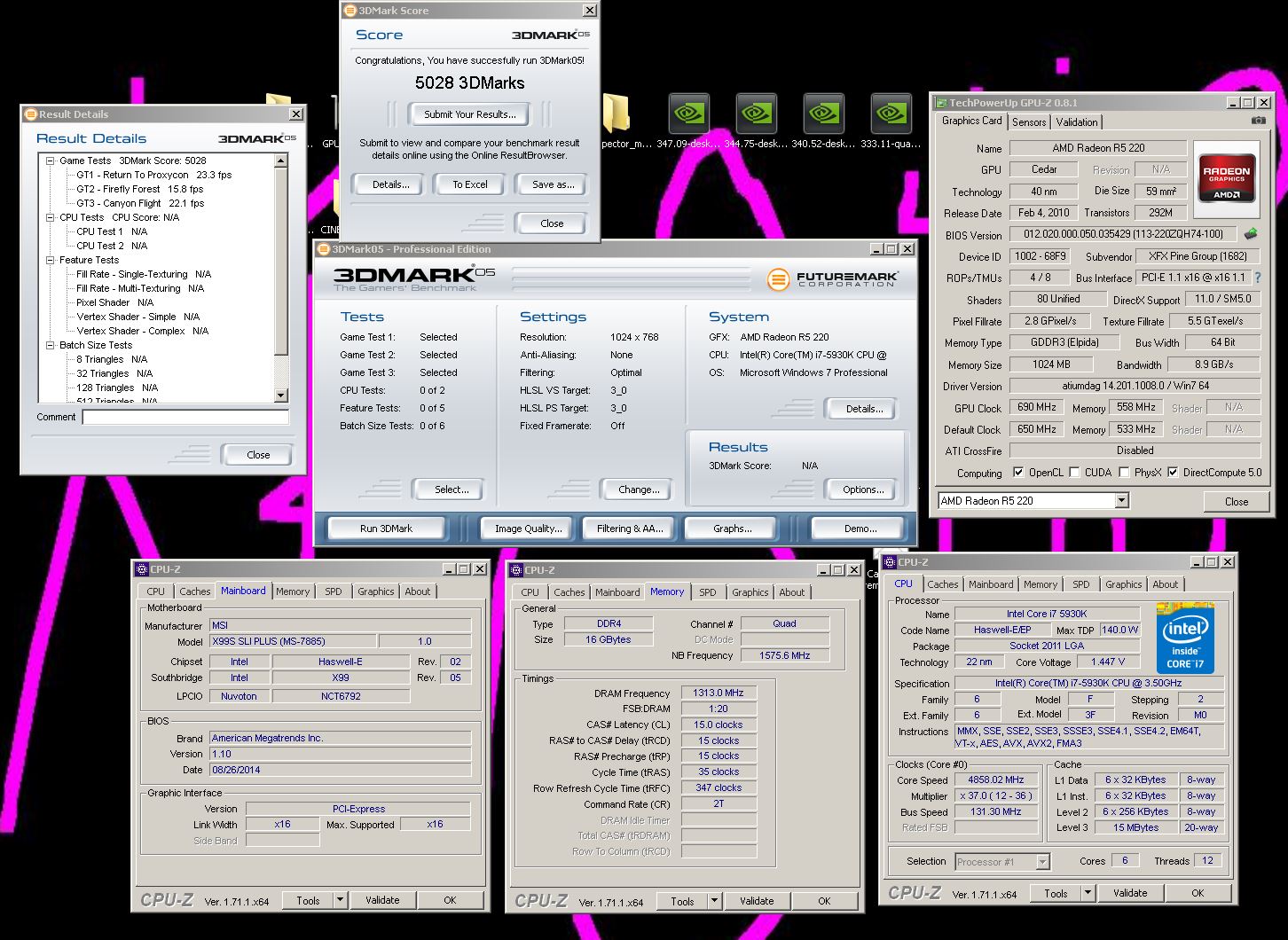1288x940 pixels.
Task: Click Submit Your Results button
Action: tap(469, 114)
